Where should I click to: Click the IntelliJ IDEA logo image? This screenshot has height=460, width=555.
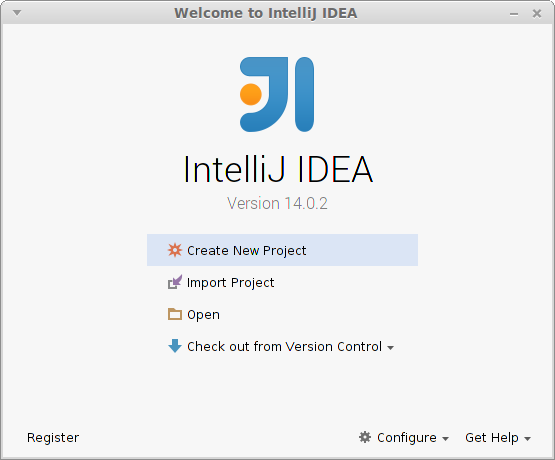pyautogui.click(x=277, y=94)
